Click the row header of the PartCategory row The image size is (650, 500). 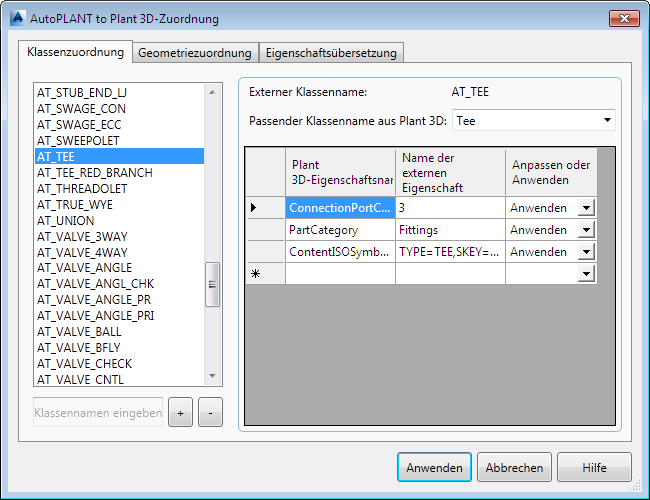coord(265,230)
